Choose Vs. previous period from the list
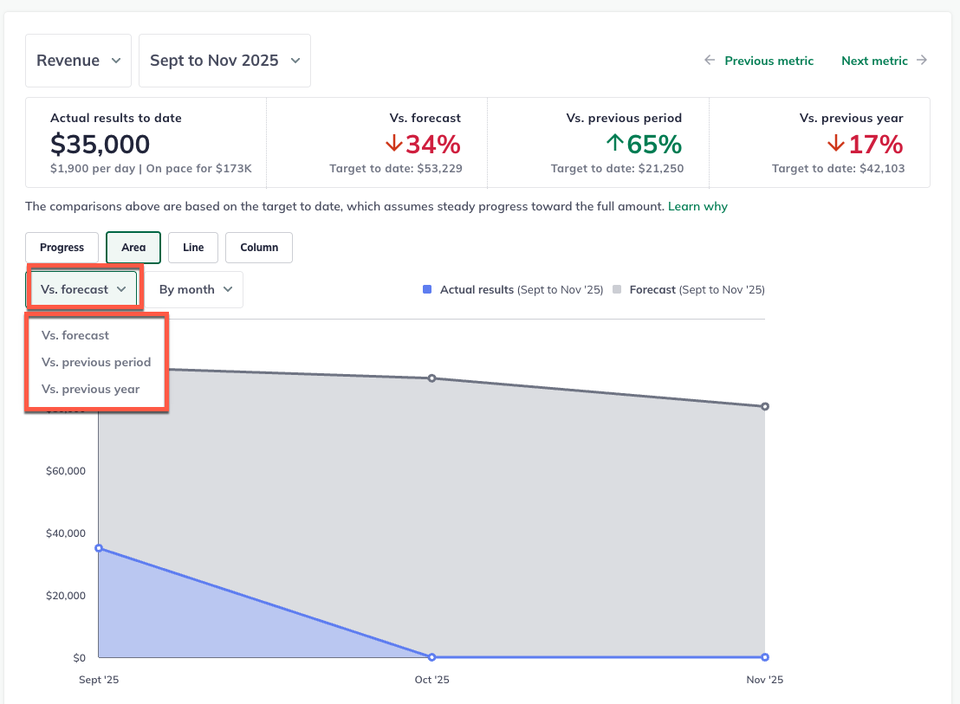This screenshot has height=704, width=960. [x=96, y=362]
